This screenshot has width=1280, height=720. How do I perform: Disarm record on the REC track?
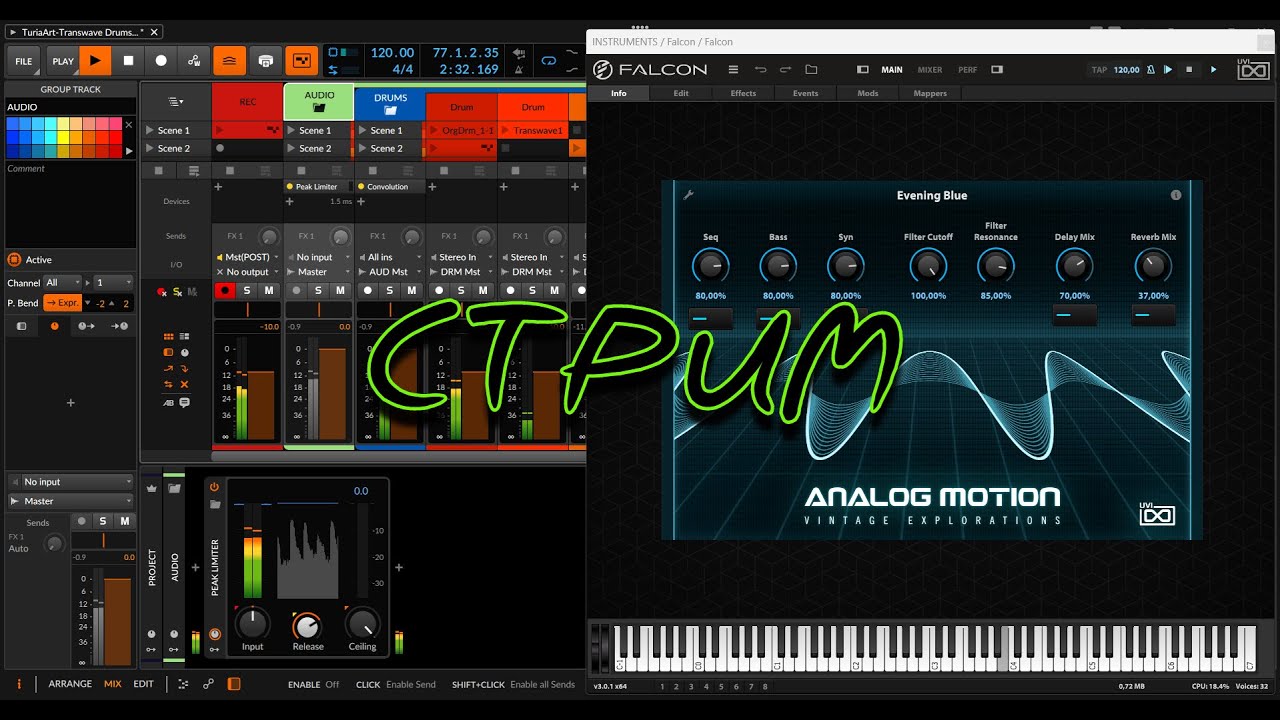[x=224, y=291]
